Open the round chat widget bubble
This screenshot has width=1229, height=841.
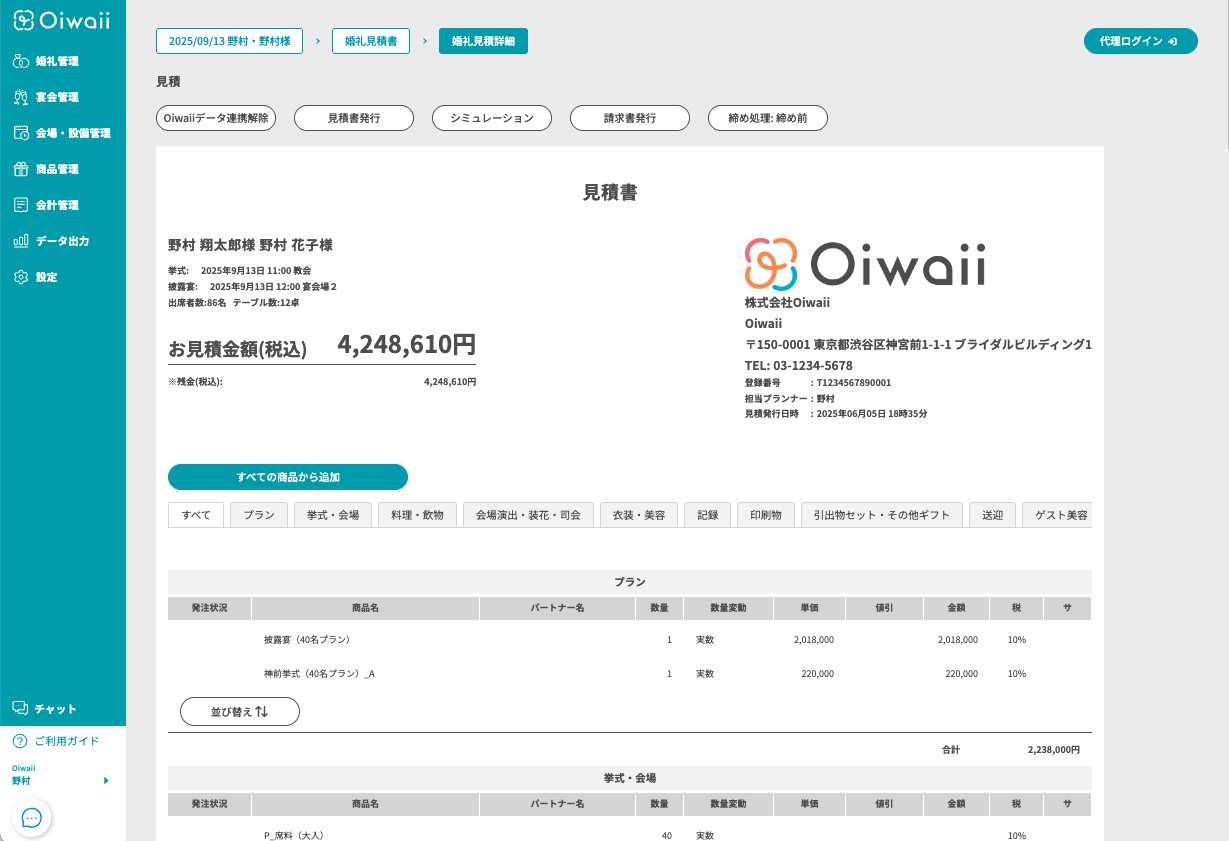[31, 818]
